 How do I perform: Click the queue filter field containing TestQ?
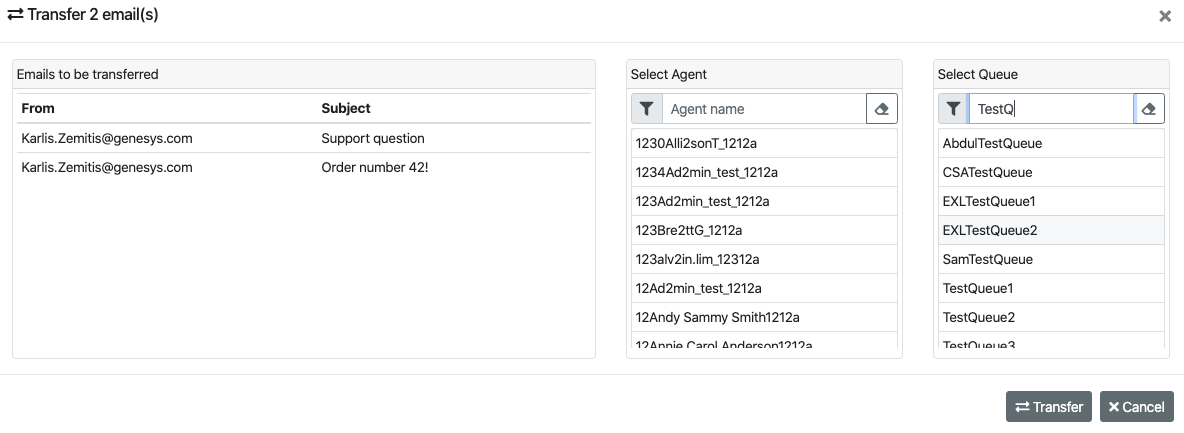[x=1050, y=109]
